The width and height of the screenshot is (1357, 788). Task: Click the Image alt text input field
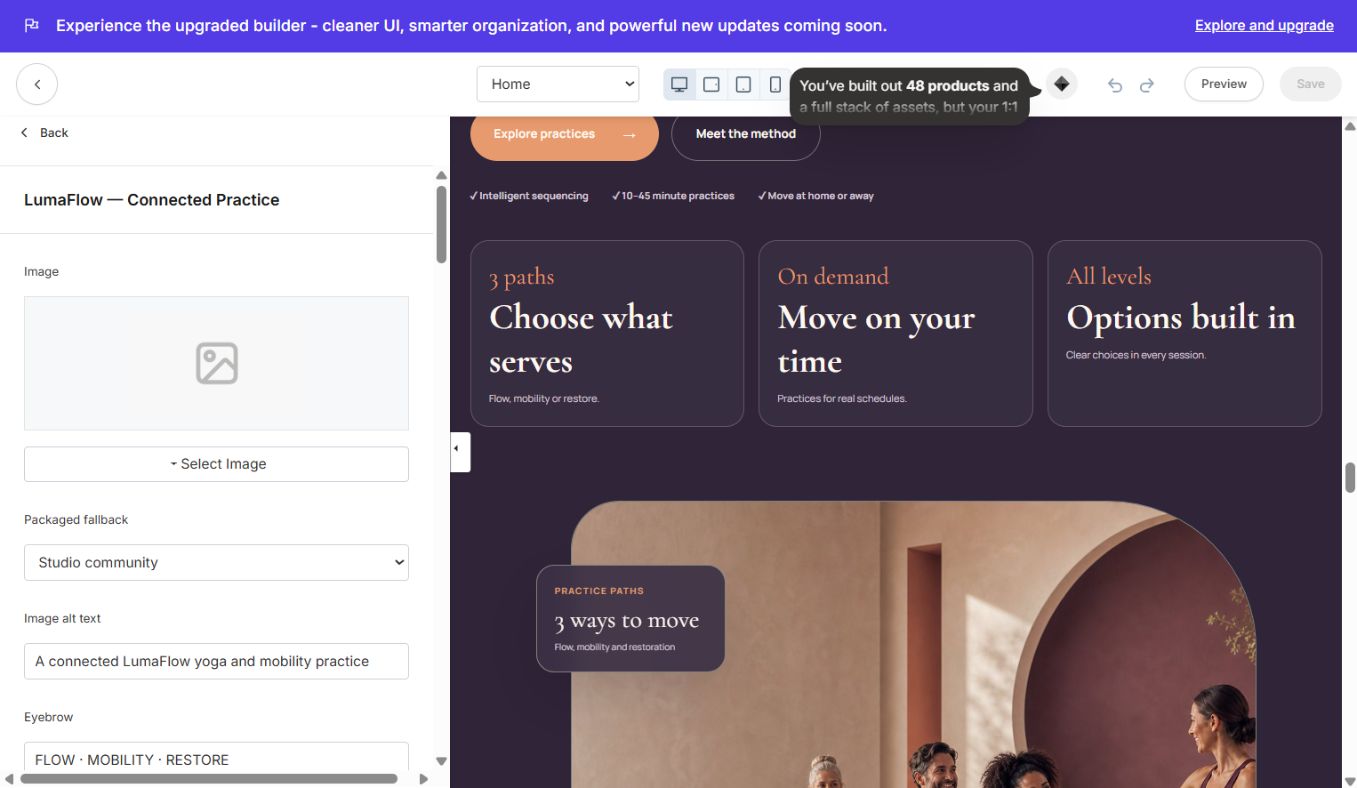(x=216, y=661)
